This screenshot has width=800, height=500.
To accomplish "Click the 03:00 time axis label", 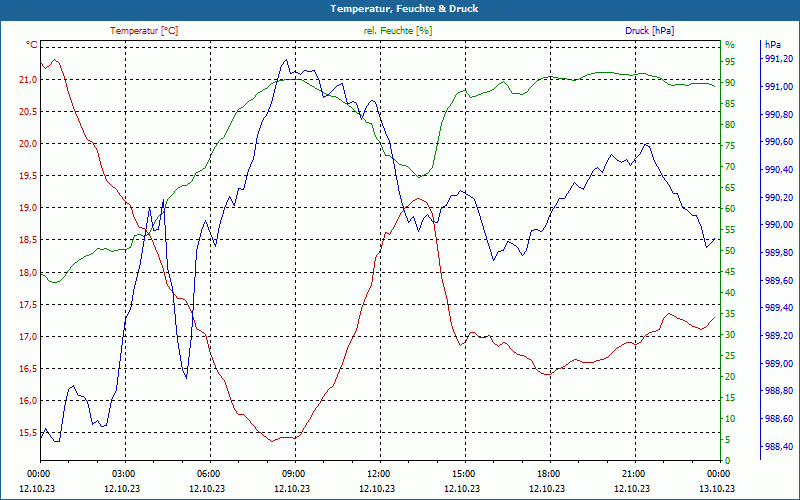I will (x=122, y=474).
